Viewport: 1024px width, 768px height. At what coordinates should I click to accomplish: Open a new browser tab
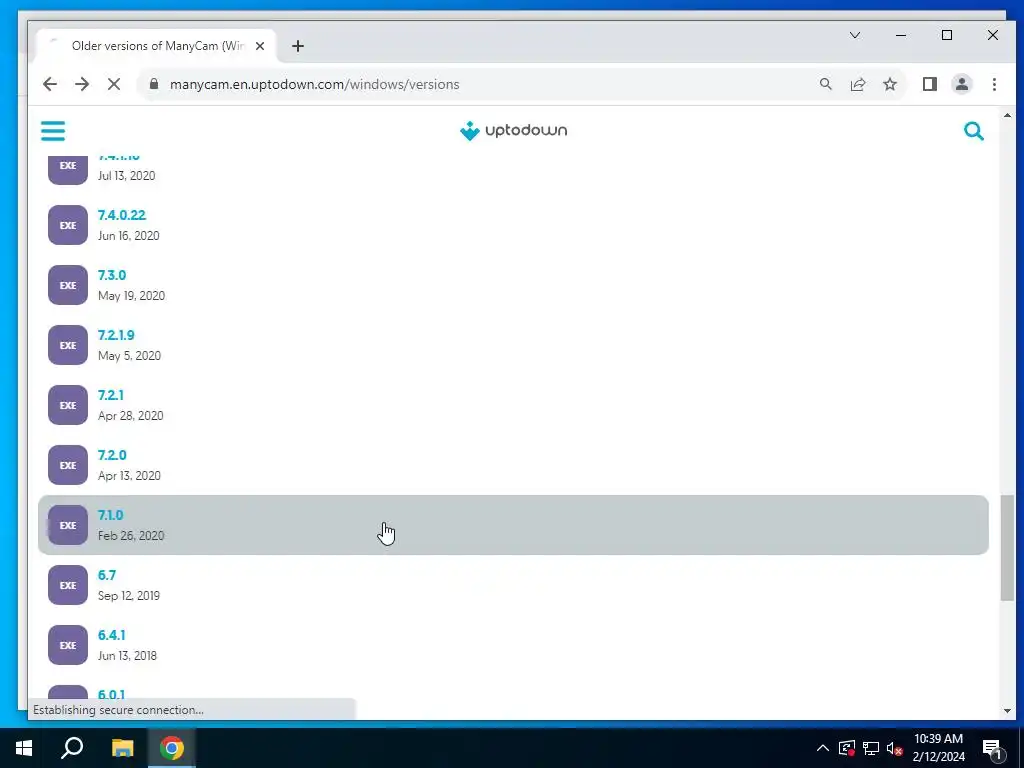(298, 46)
